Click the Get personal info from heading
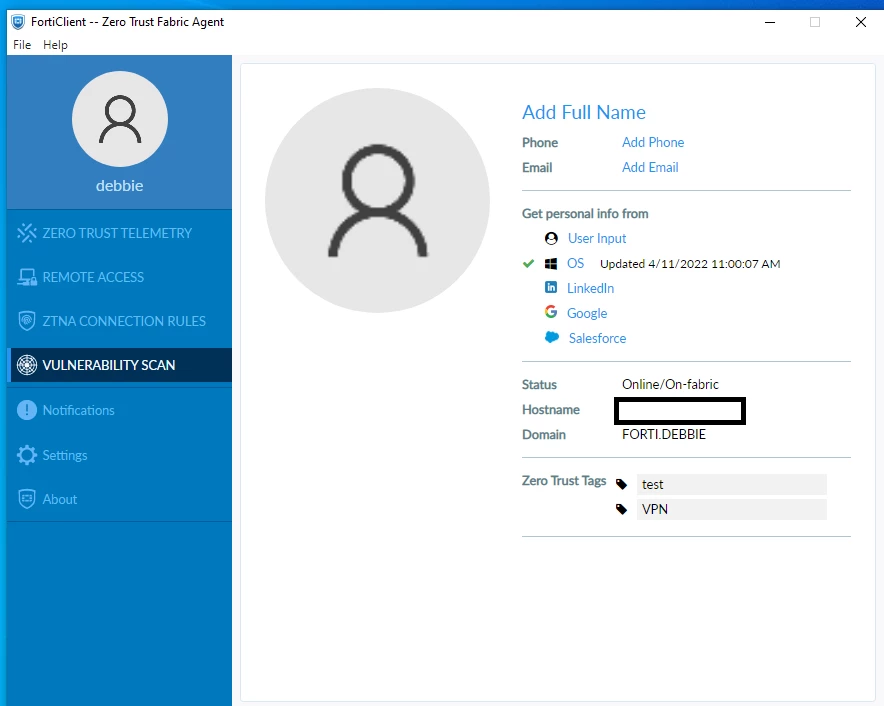 pos(585,214)
